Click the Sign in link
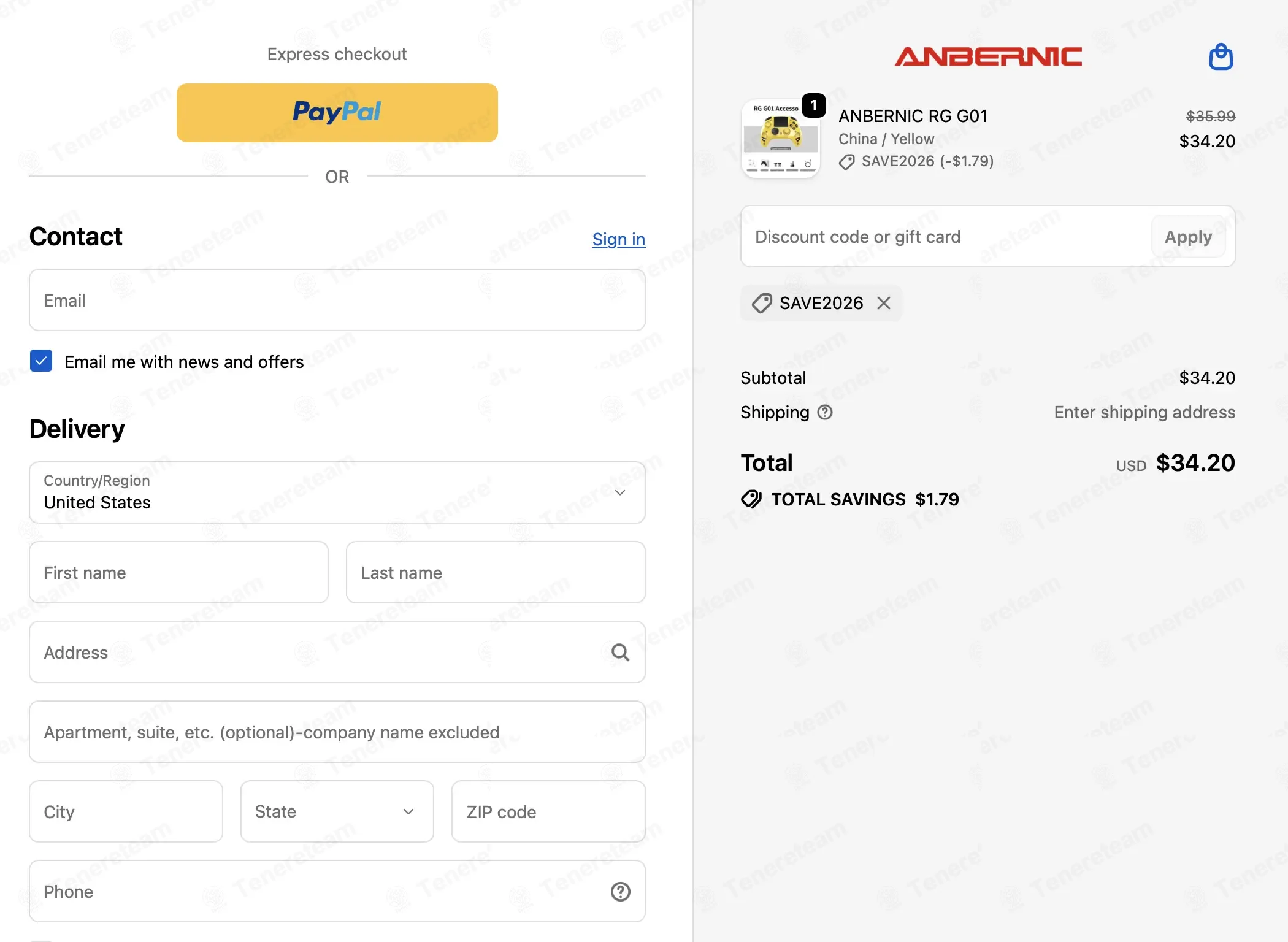This screenshot has width=1288, height=942. 619,239
